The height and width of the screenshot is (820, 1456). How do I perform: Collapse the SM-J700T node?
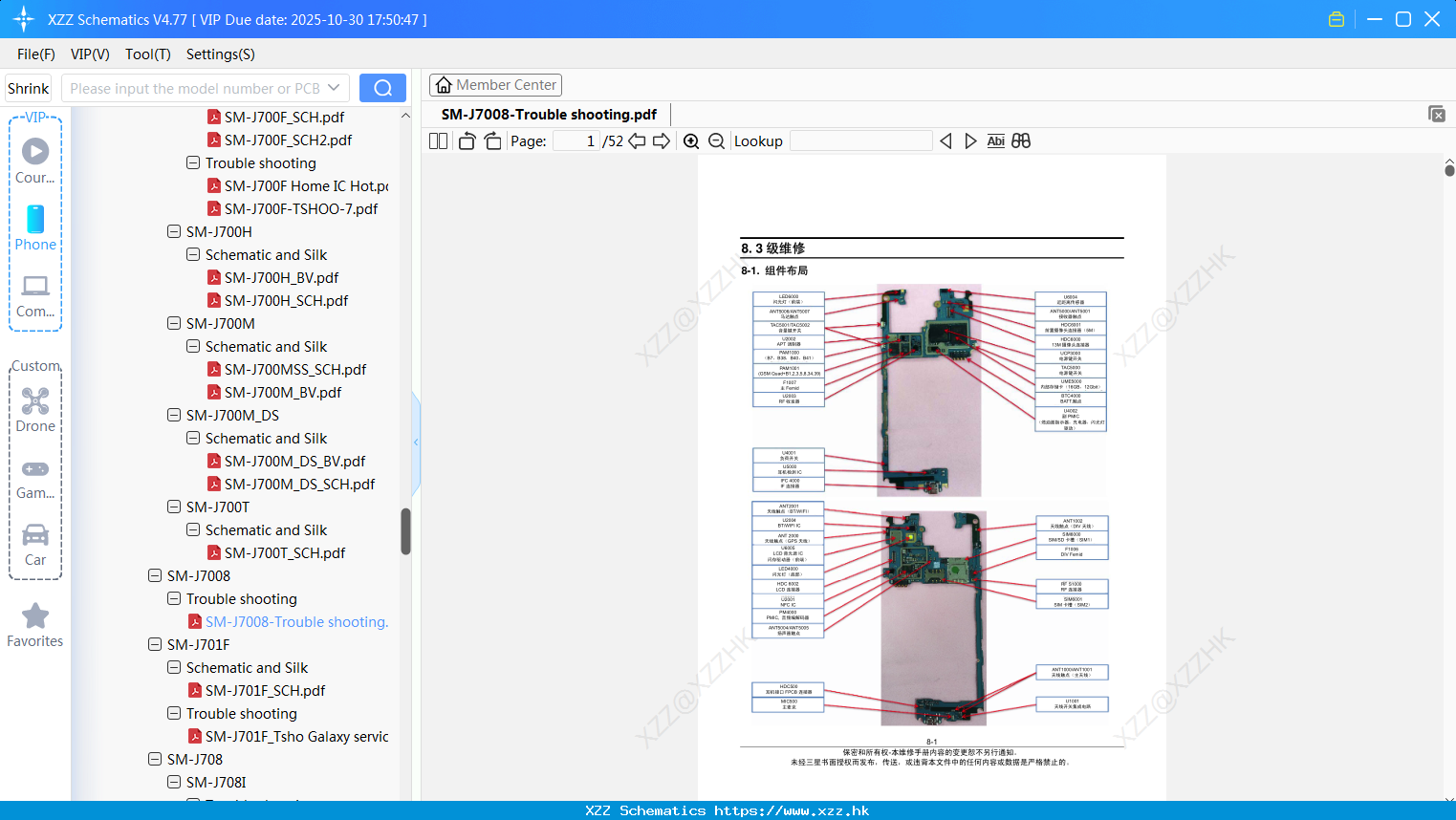[174, 507]
